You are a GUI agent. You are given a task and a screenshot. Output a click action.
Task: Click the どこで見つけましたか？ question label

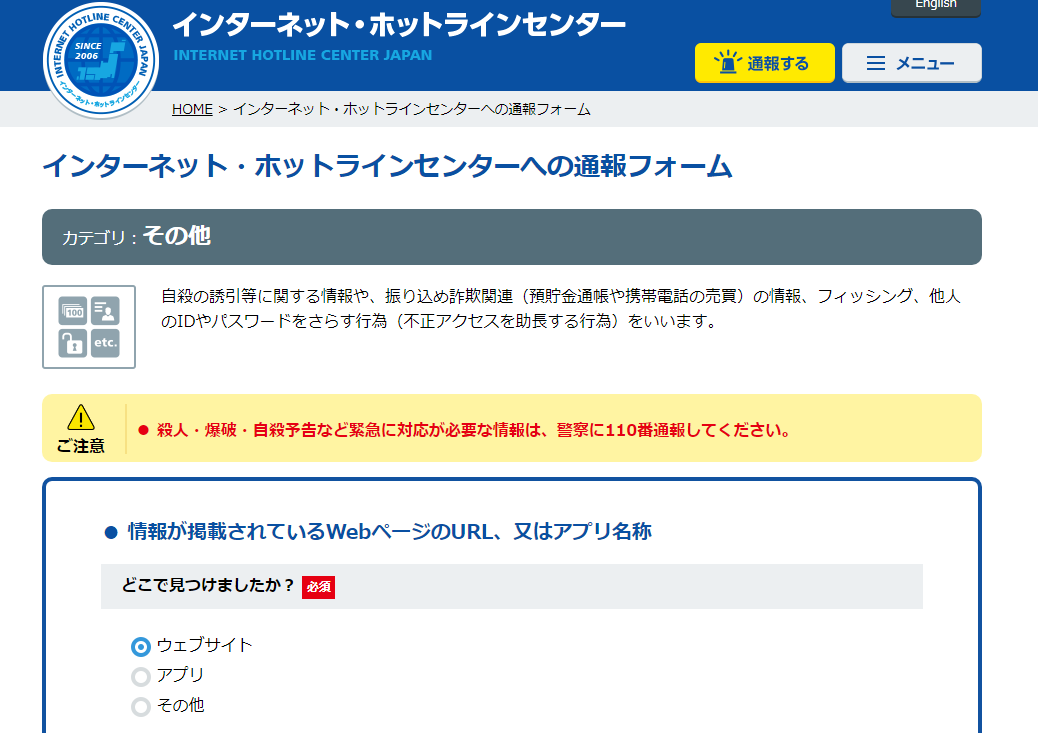pyautogui.click(x=208, y=585)
